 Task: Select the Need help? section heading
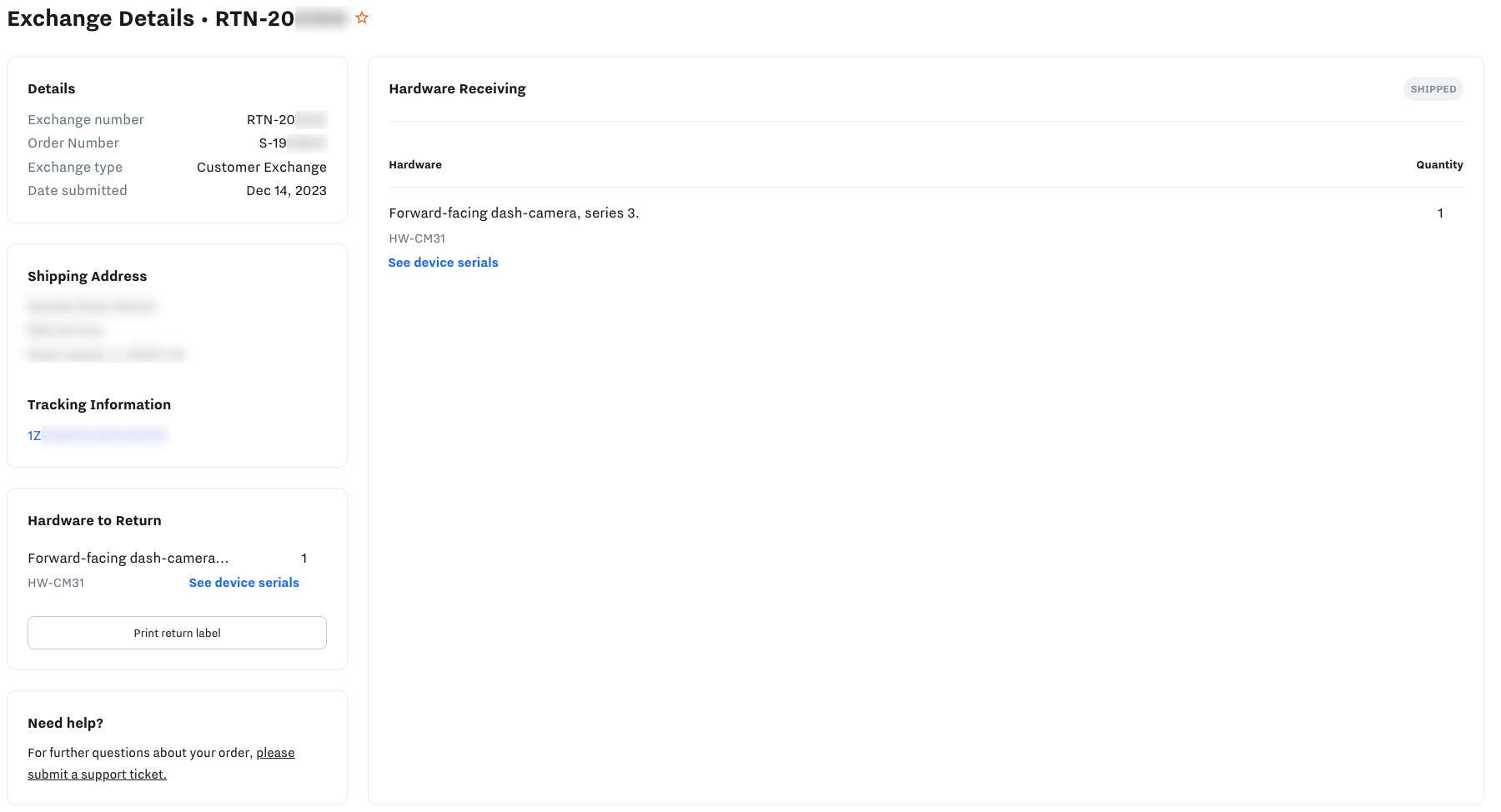(65, 723)
